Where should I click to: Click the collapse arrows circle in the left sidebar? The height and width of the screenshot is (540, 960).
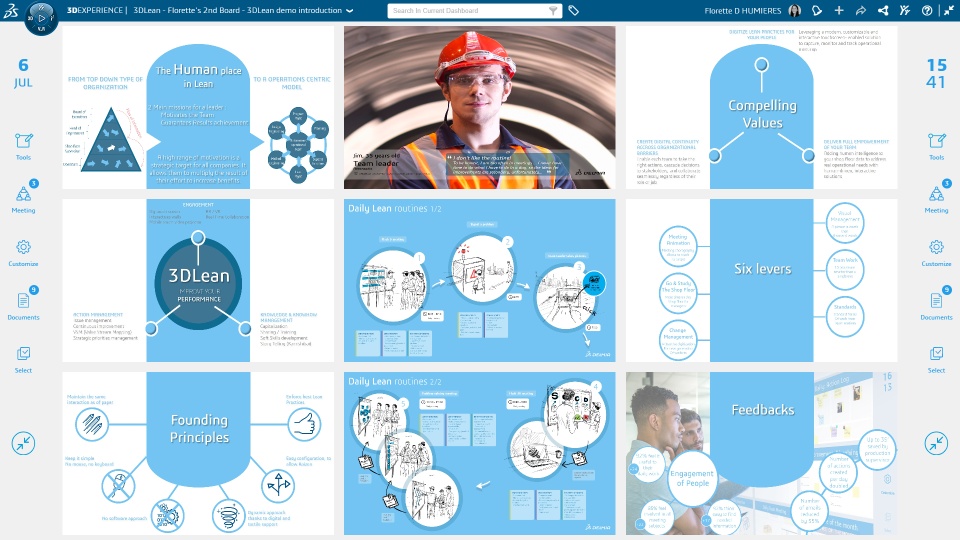tap(23, 443)
